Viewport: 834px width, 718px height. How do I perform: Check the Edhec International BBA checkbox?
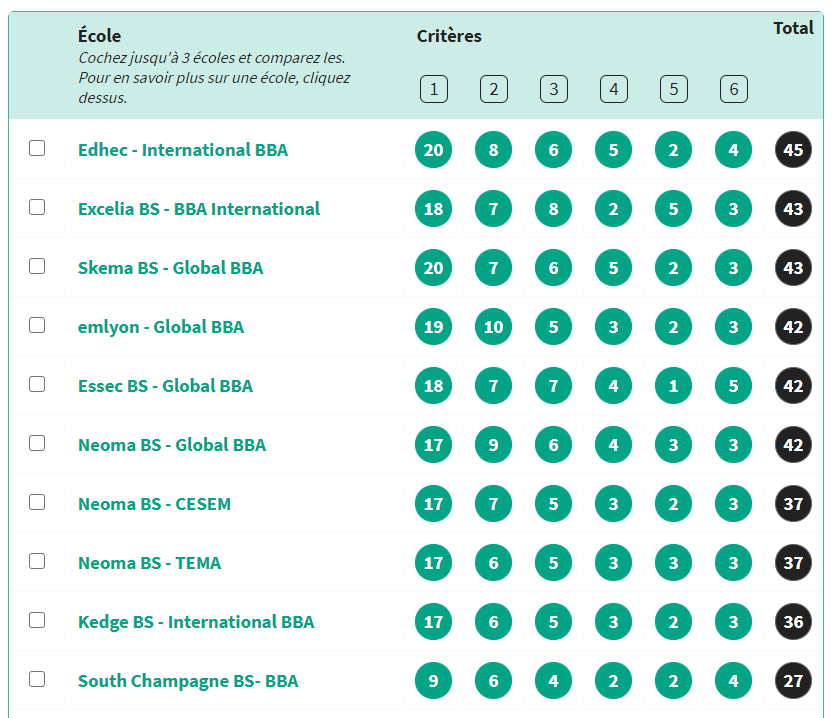pyautogui.click(x=37, y=148)
